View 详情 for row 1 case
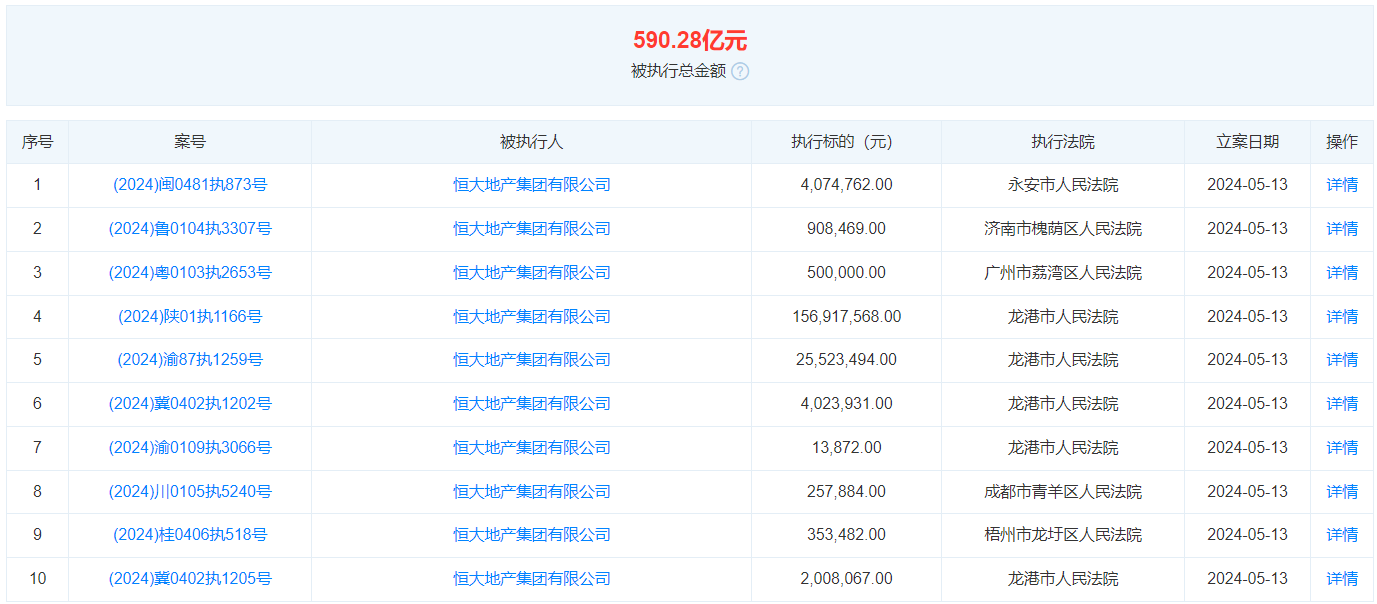The image size is (1377, 604). pos(1342,185)
